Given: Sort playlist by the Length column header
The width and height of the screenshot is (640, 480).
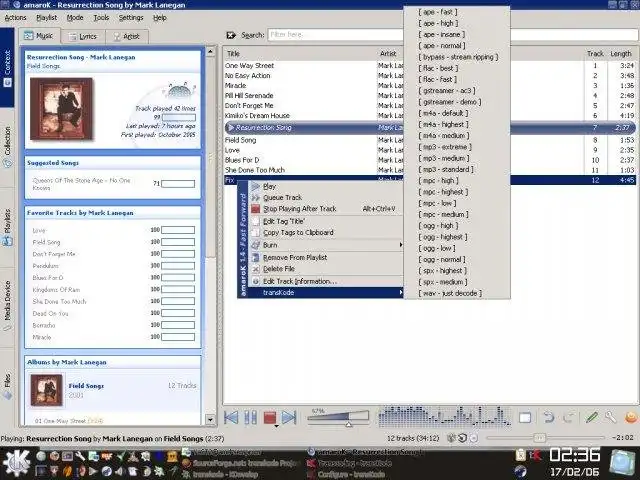Looking at the screenshot, I should click(x=621, y=53).
